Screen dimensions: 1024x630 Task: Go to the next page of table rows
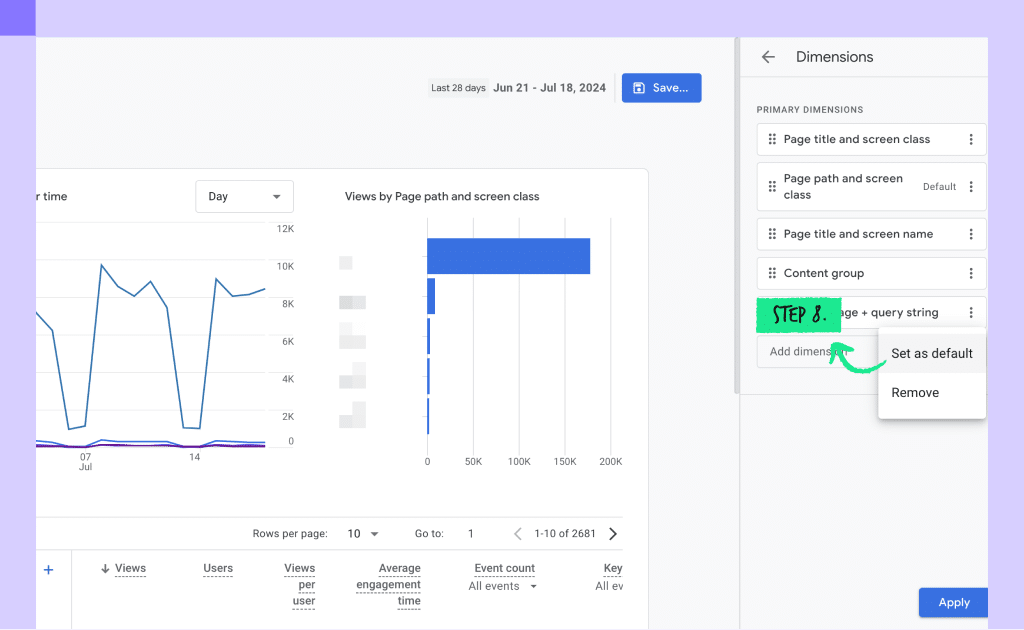(x=613, y=533)
